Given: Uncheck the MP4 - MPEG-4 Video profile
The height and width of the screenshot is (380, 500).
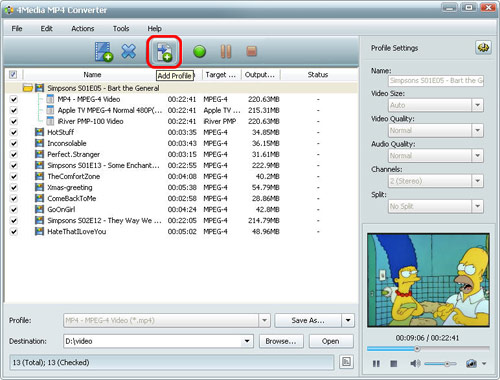Looking at the screenshot, I should [x=14, y=99].
